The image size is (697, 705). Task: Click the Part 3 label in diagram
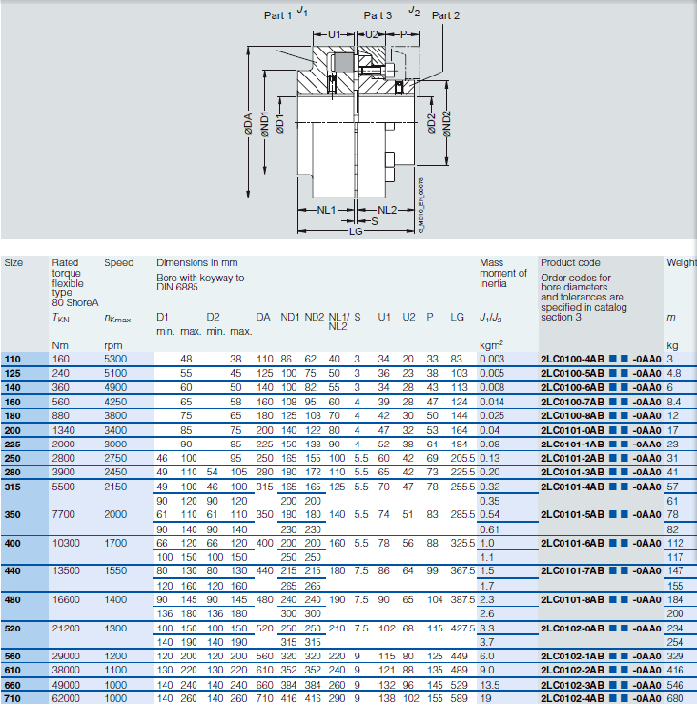[x=377, y=16]
